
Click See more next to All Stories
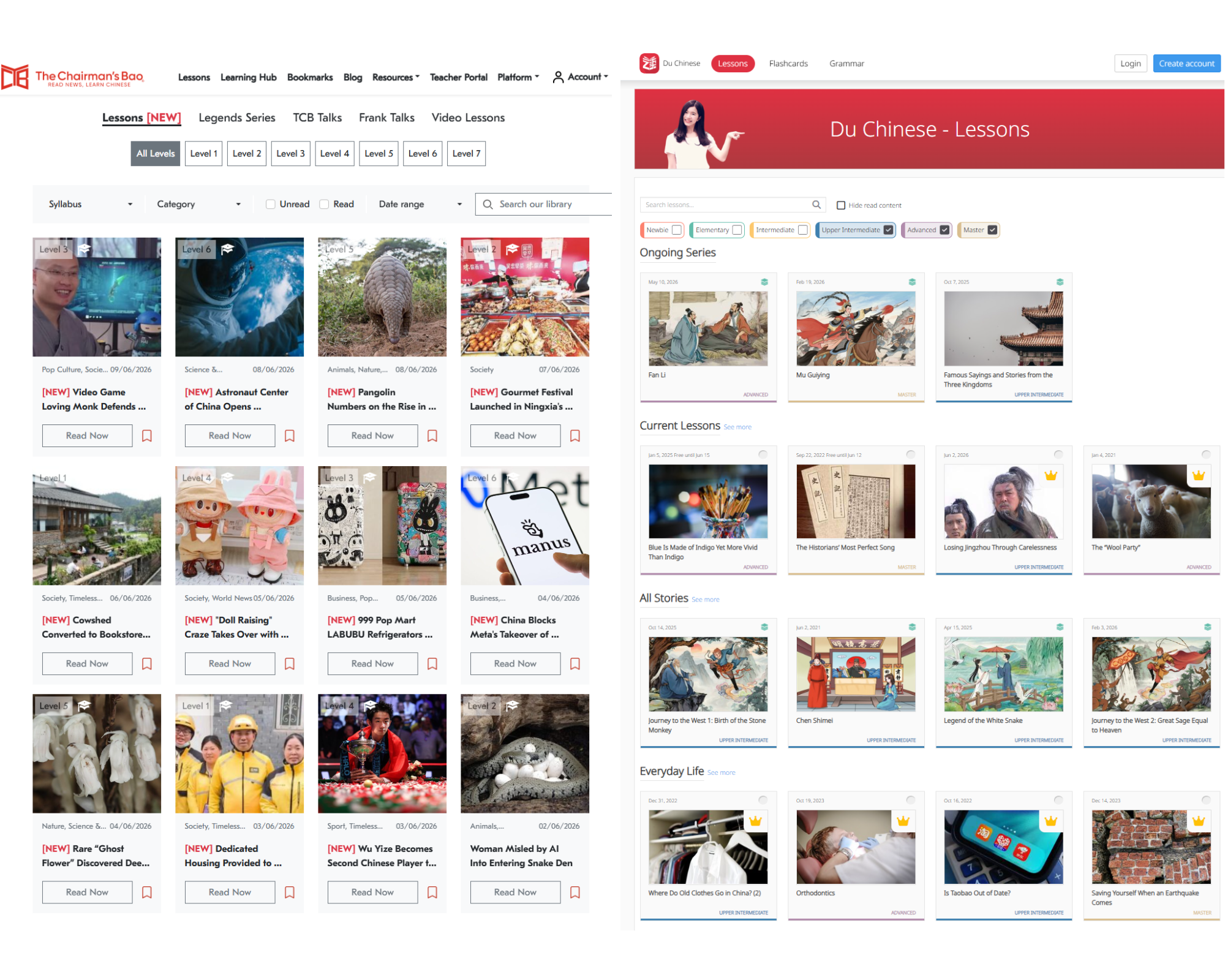pyautogui.click(x=706, y=600)
